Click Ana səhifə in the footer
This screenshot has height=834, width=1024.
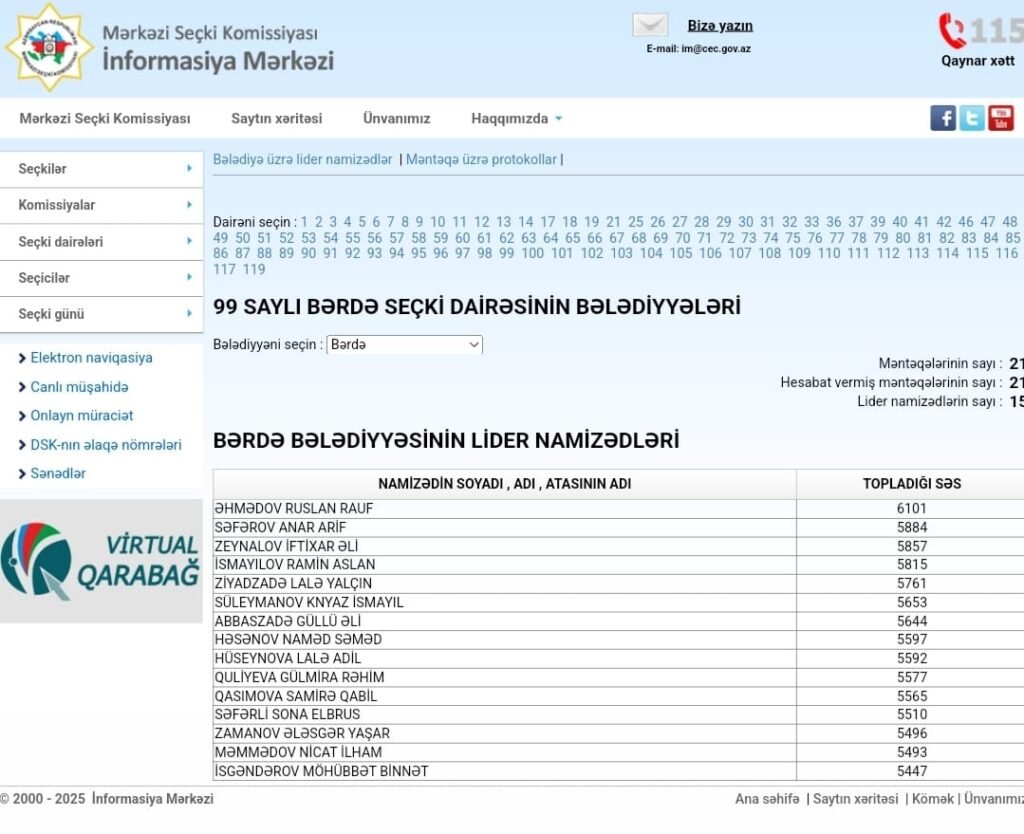click(767, 799)
